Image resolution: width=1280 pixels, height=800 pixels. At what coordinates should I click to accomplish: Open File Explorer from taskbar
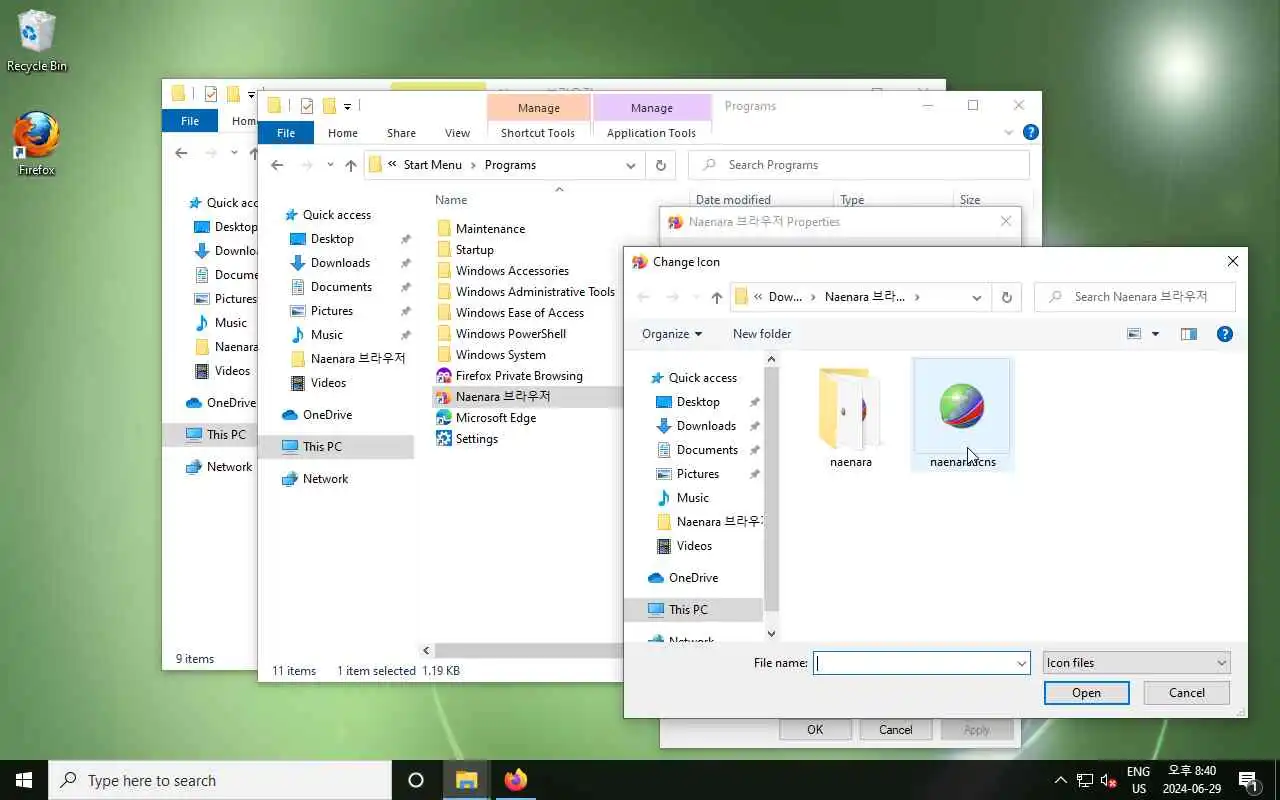coord(467,780)
